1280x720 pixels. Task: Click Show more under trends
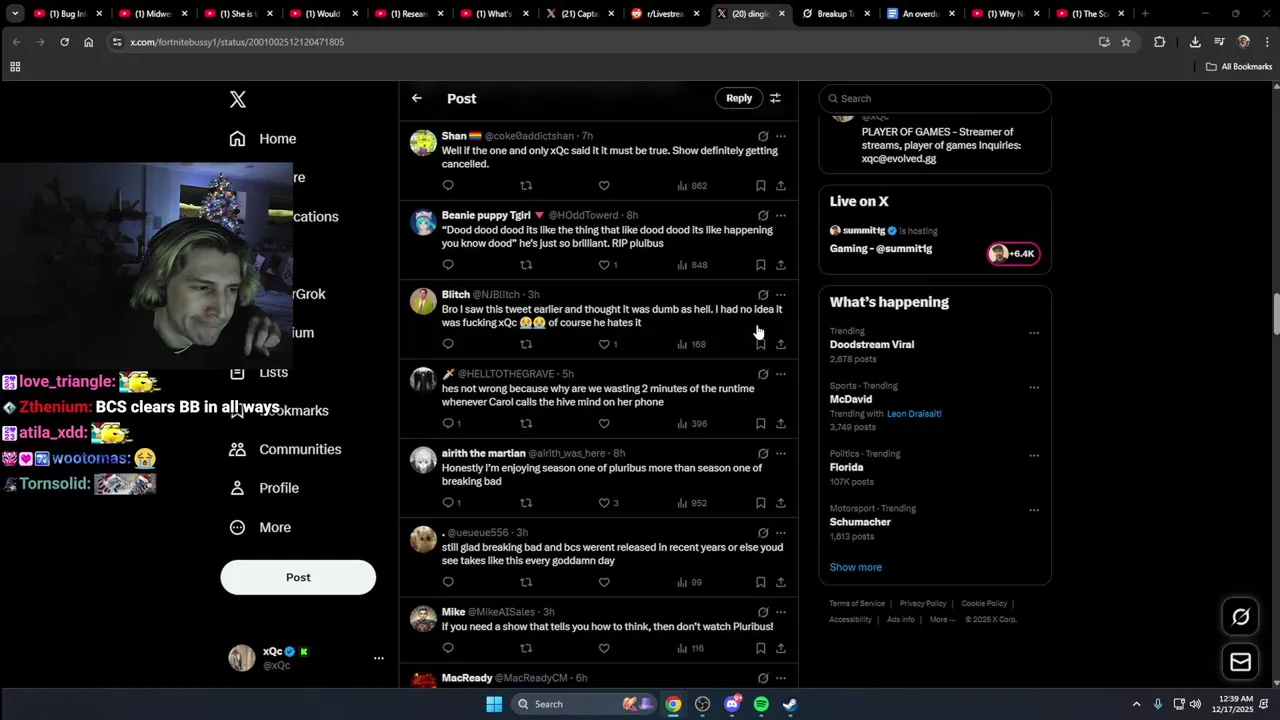[x=856, y=567]
